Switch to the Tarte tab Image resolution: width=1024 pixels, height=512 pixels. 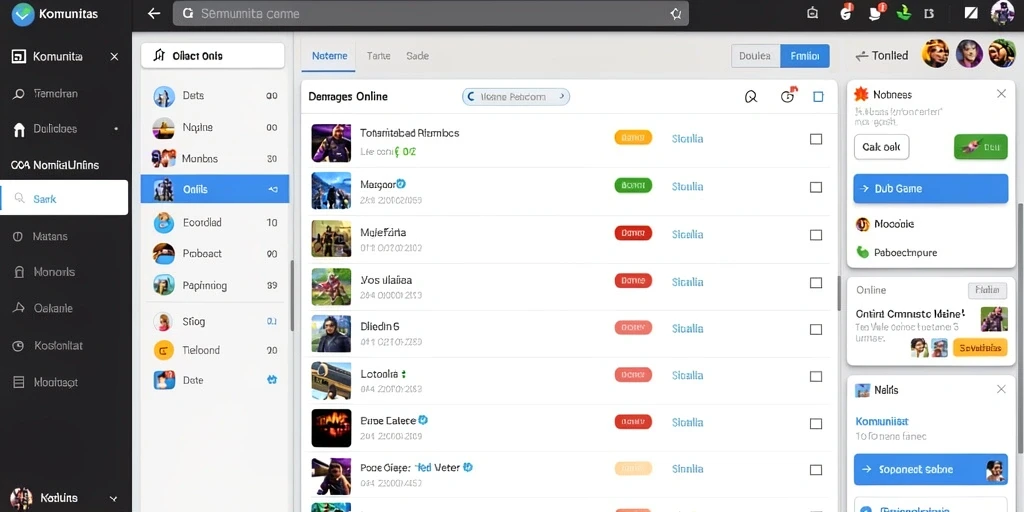point(378,56)
